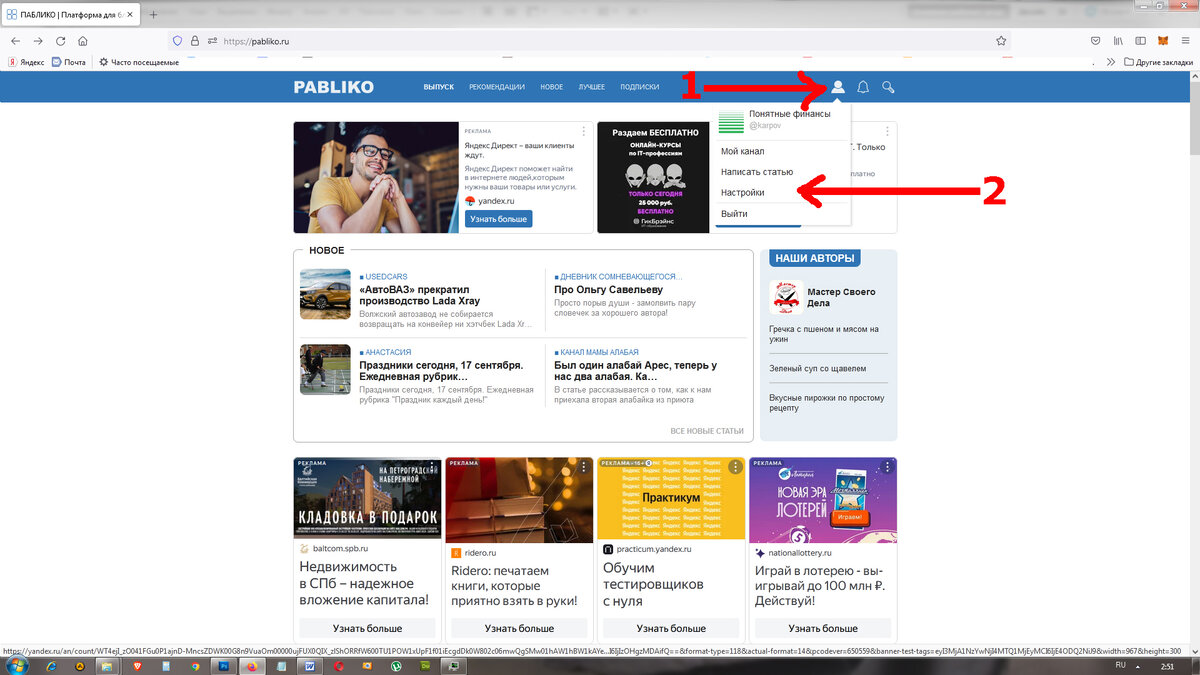The height and width of the screenshot is (675, 1200).
Task: Open article Про Ольгу Савельеву
Action: pyautogui.click(x=608, y=289)
